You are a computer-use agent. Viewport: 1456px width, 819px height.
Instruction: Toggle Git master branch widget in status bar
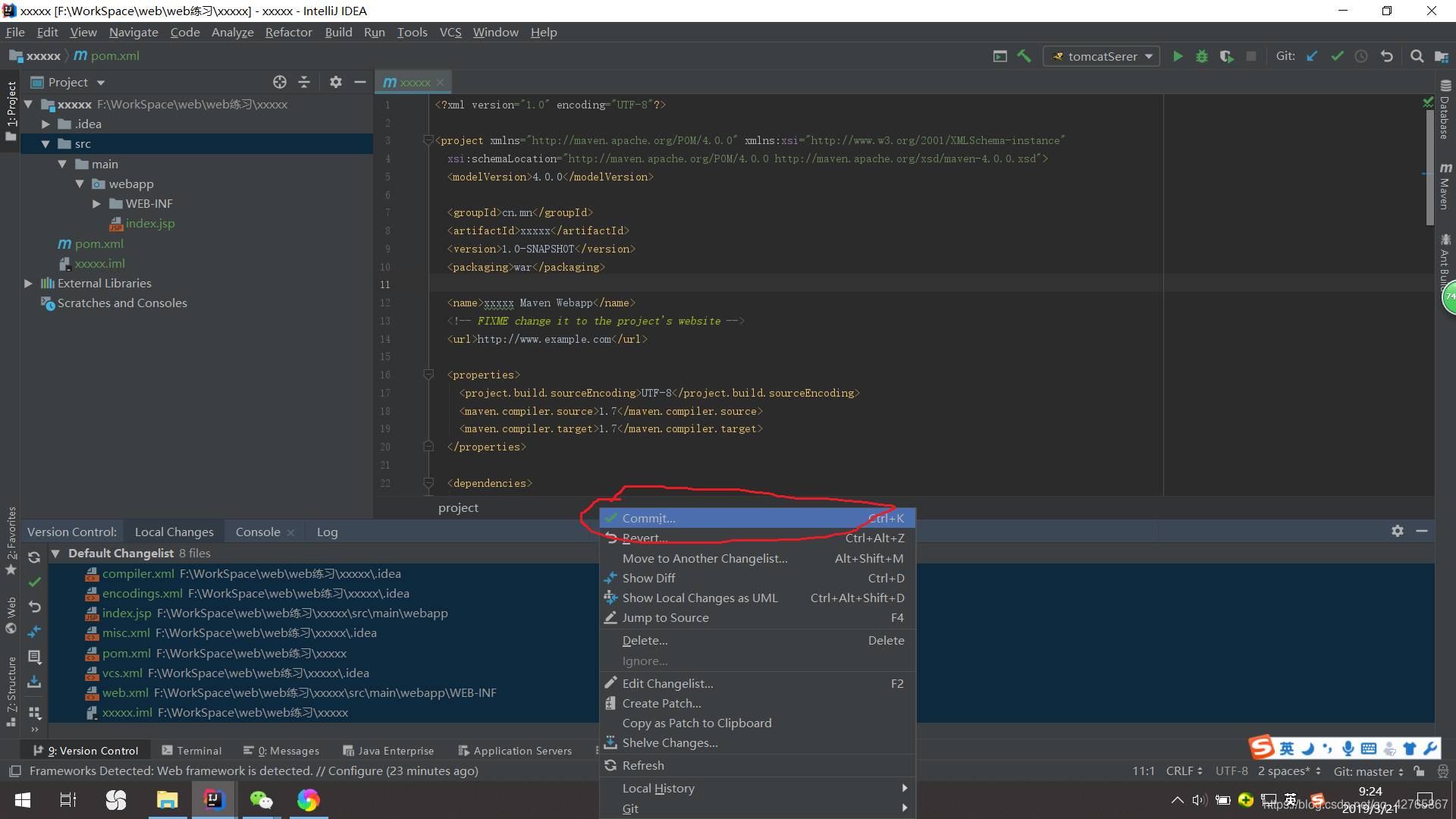[1368, 771]
